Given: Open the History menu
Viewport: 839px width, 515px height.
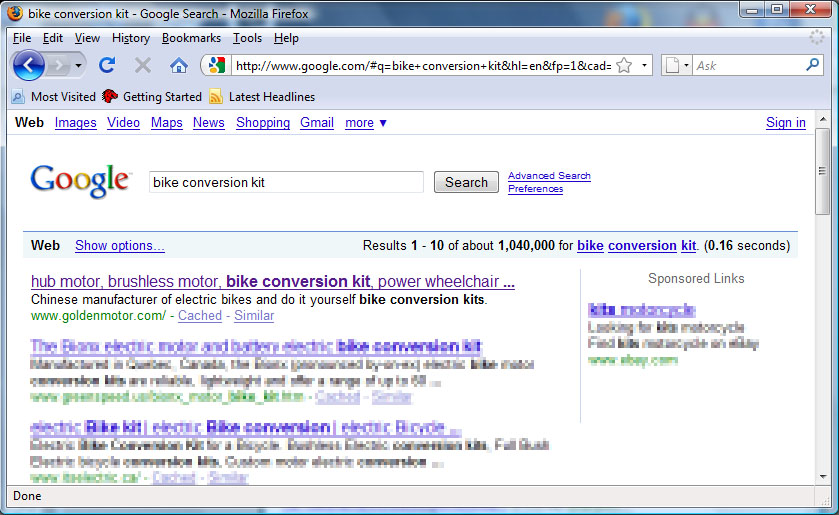Looking at the screenshot, I should coord(131,38).
